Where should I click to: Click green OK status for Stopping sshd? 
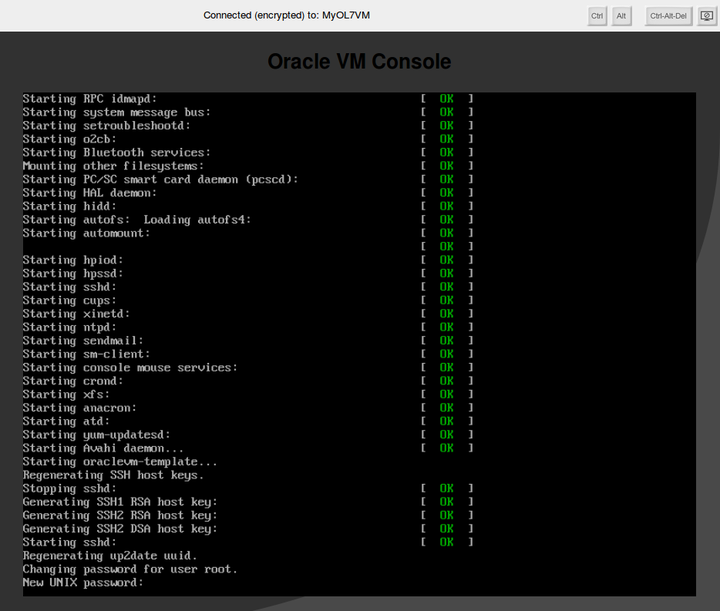click(x=446, y=488)
